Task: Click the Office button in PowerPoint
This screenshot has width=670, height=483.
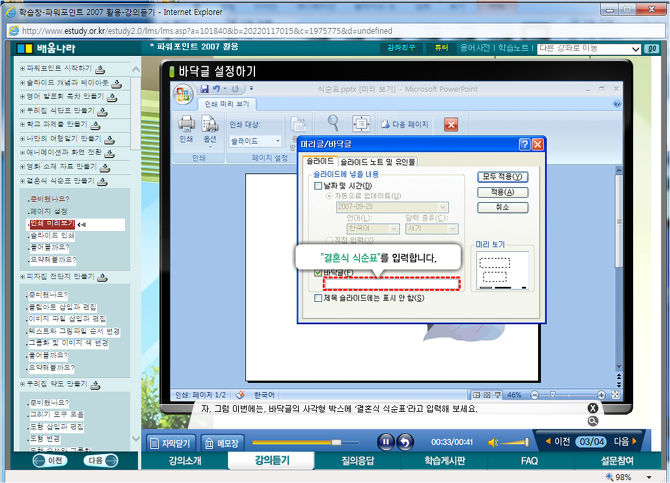Action: pyautogui.click(x=183, y=94)
